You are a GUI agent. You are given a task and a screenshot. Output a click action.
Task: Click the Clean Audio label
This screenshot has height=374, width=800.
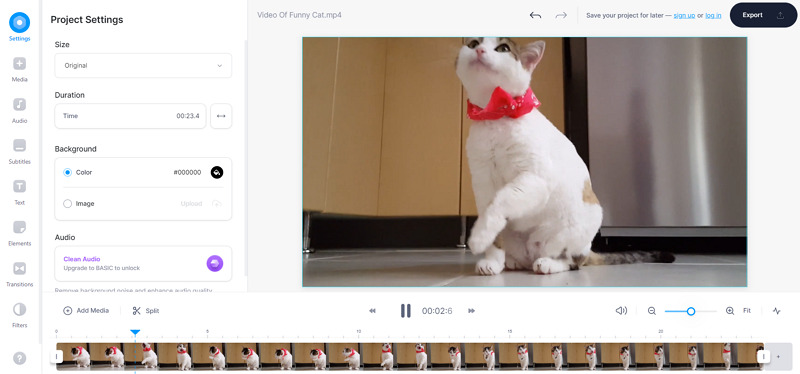[x=82, y=259]
